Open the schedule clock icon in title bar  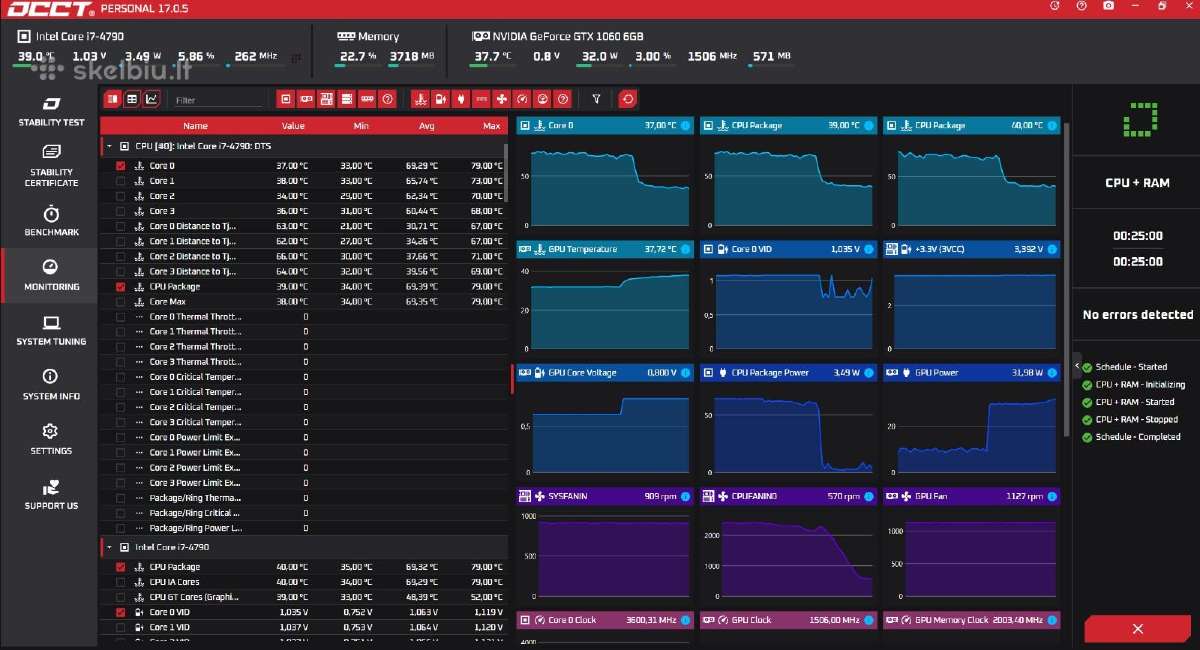click(x=1054, y=6)
